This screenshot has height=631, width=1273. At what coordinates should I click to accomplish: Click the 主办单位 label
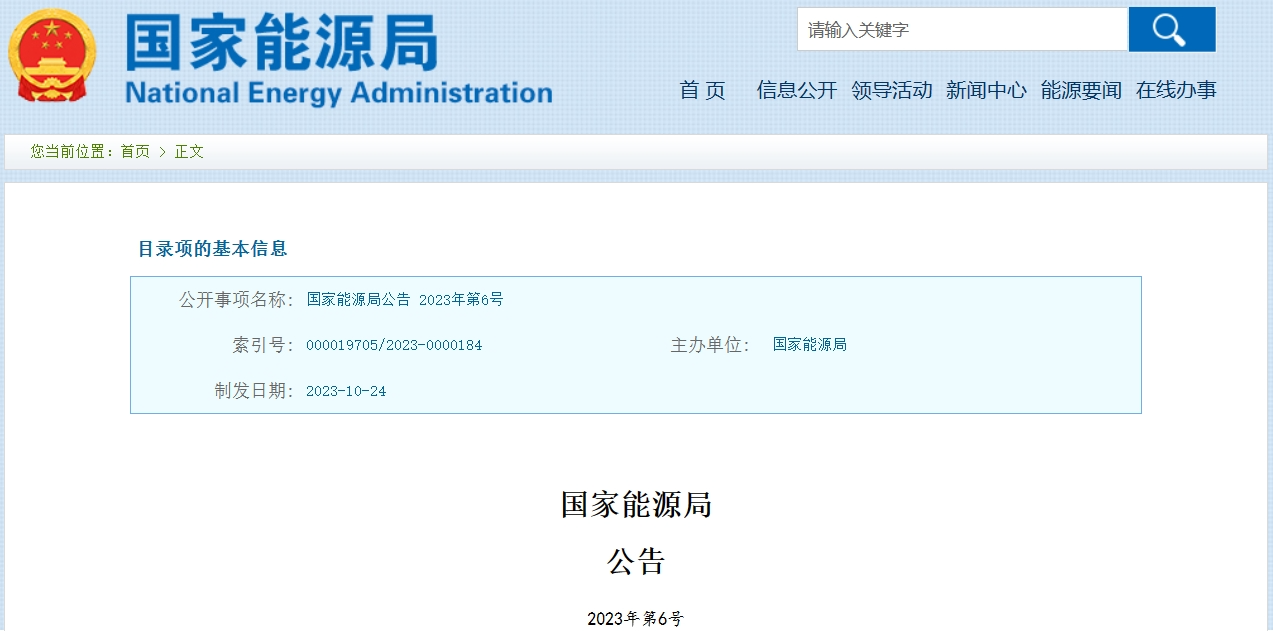(710, 345)
